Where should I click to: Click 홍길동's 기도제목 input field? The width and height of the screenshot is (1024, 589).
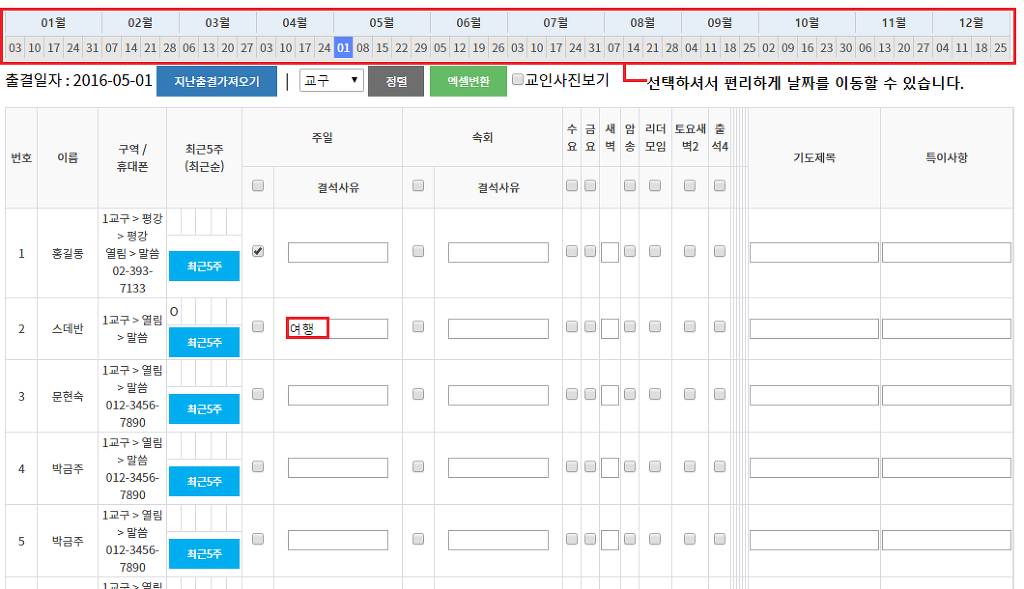coord(814,253)
